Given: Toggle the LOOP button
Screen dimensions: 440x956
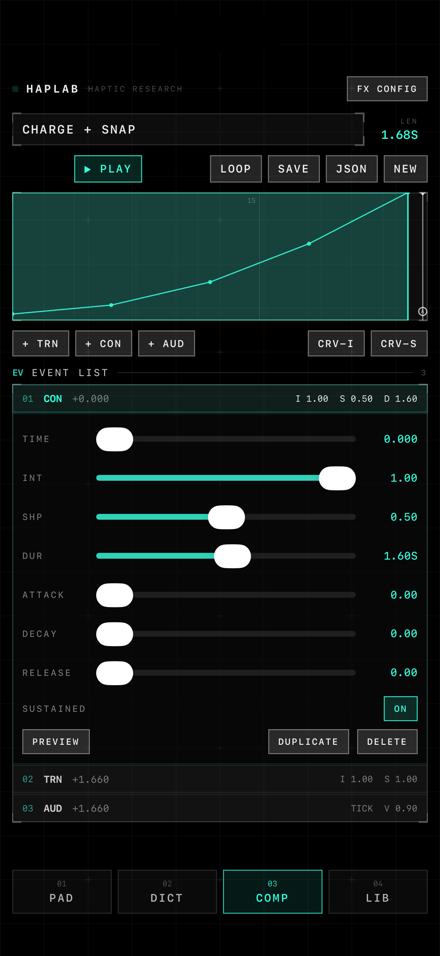Looking at the screenshot, I should click(236, 169).
